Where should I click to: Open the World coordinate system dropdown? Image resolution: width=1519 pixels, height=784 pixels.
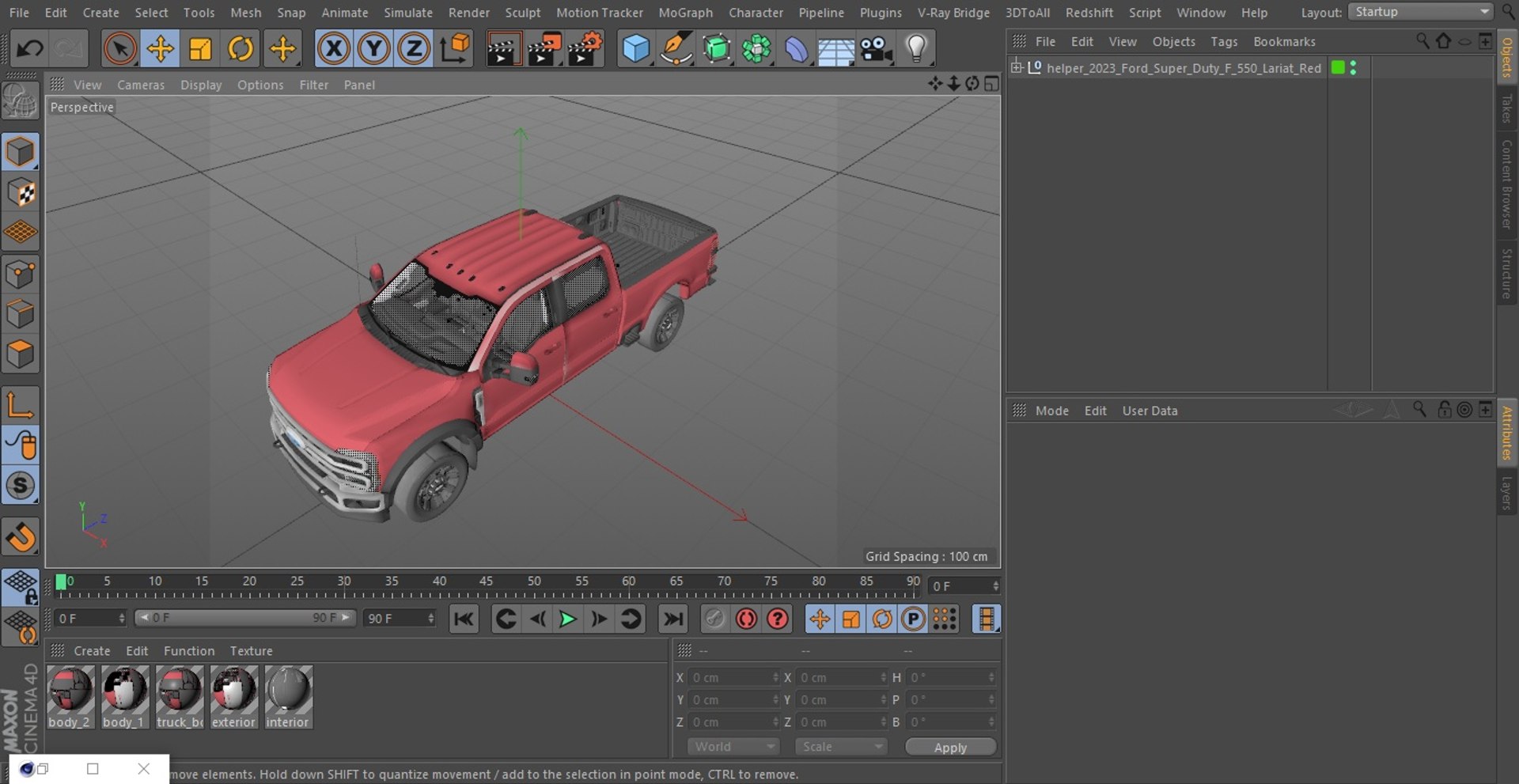[733, 747]
